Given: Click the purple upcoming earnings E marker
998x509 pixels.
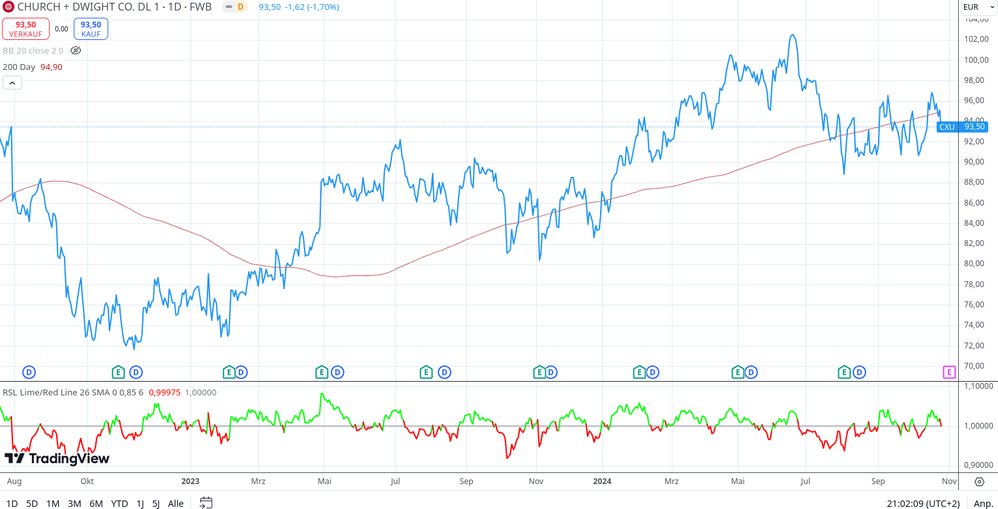Looking at the screenshot, I should point(949,372).
